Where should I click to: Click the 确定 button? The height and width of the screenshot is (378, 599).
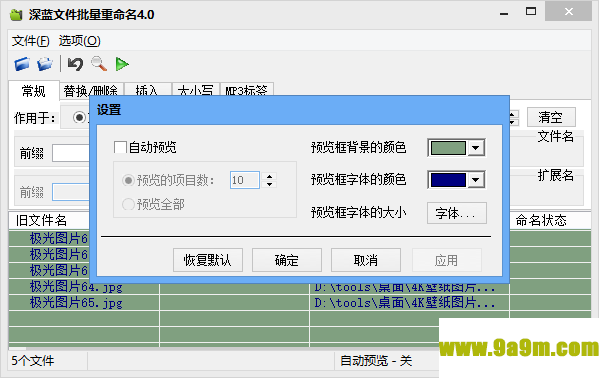287,260
